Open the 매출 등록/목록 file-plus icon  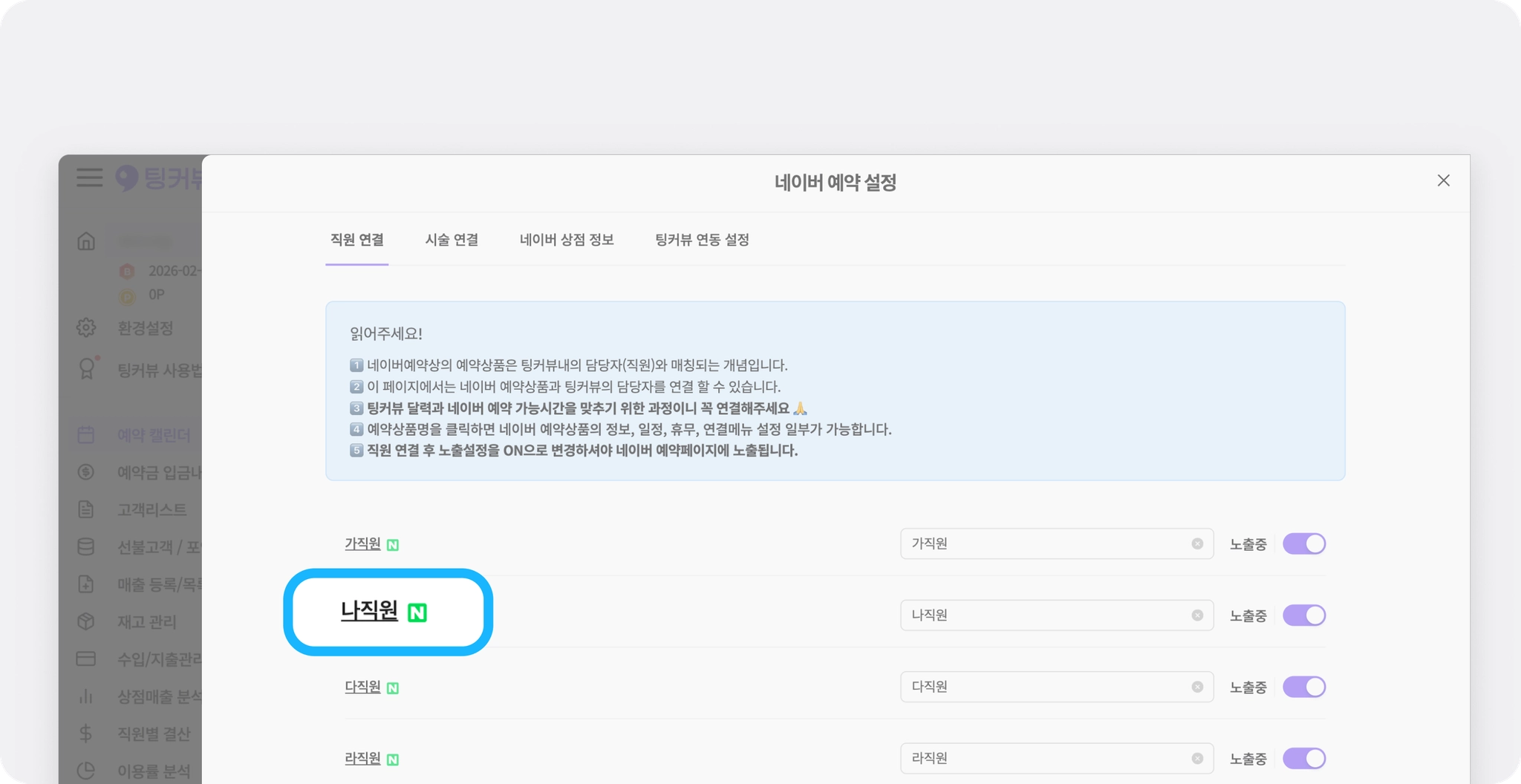pyautogui.click(x=86, y=584)
